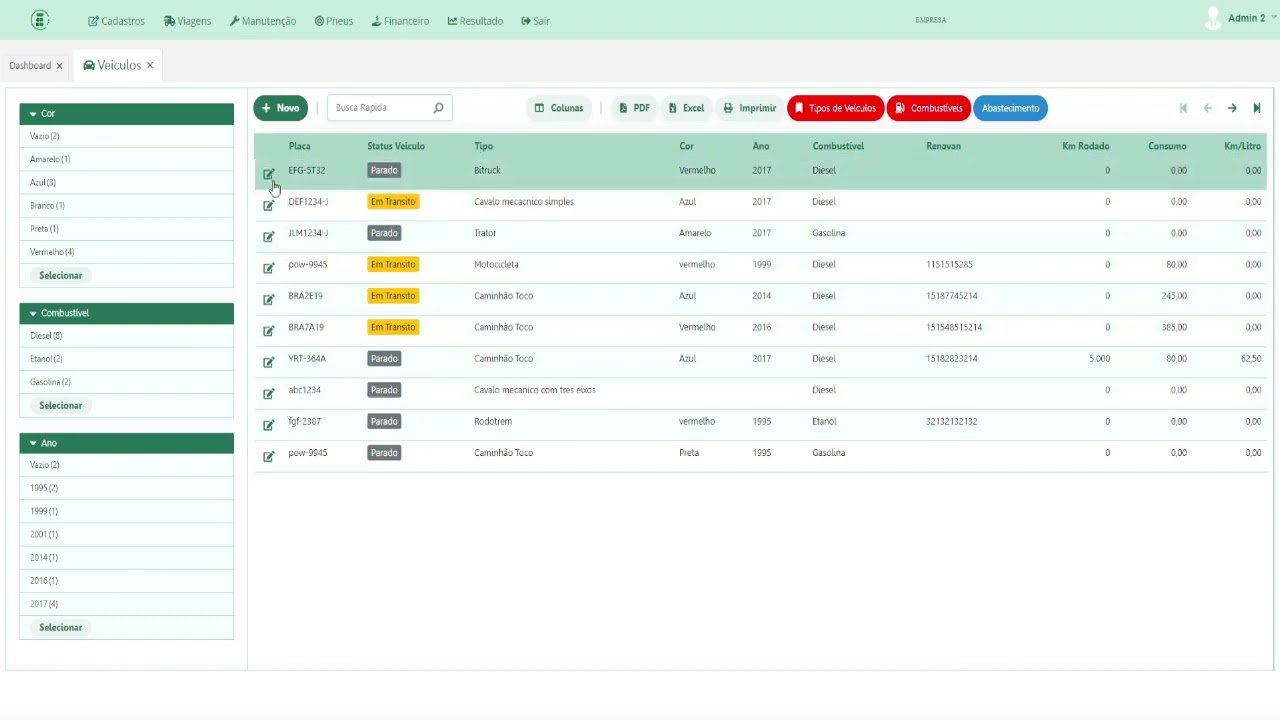The width and height of the screenshot is (1280, 720).
Task: Edit vehicle BRA7A19 row icon
Action: point(268,330)
